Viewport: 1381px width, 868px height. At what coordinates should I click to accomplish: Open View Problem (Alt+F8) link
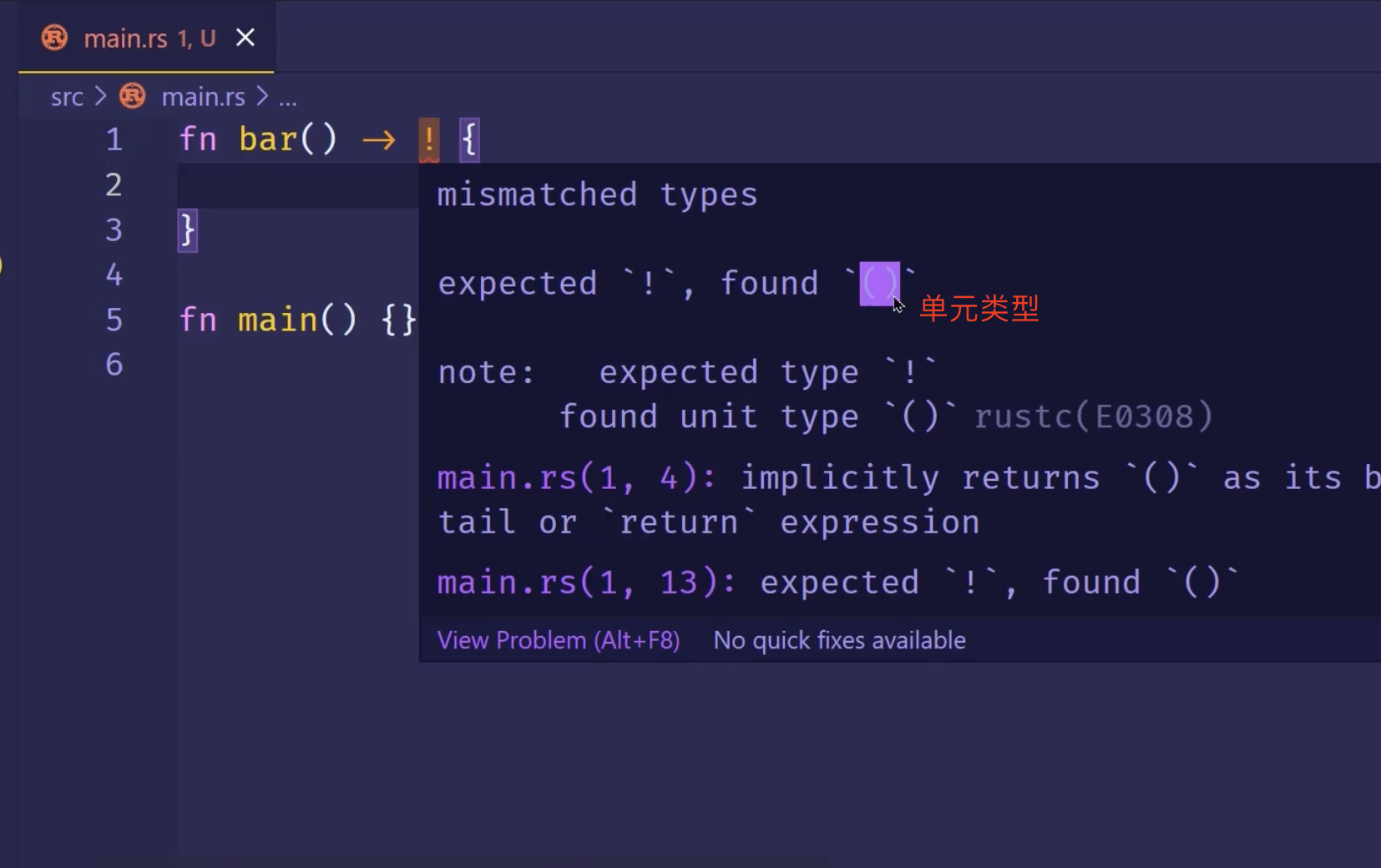[558, 640]
